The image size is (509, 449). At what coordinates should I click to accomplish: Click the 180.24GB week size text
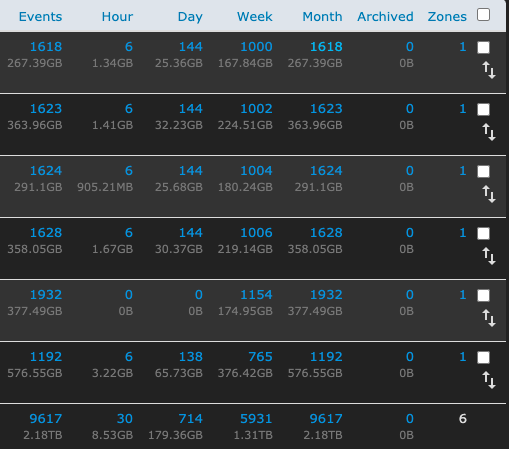(x=245, y=187)
